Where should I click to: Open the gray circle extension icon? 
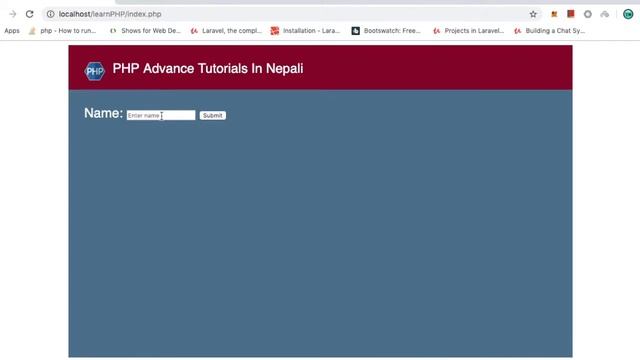[588, 14]
